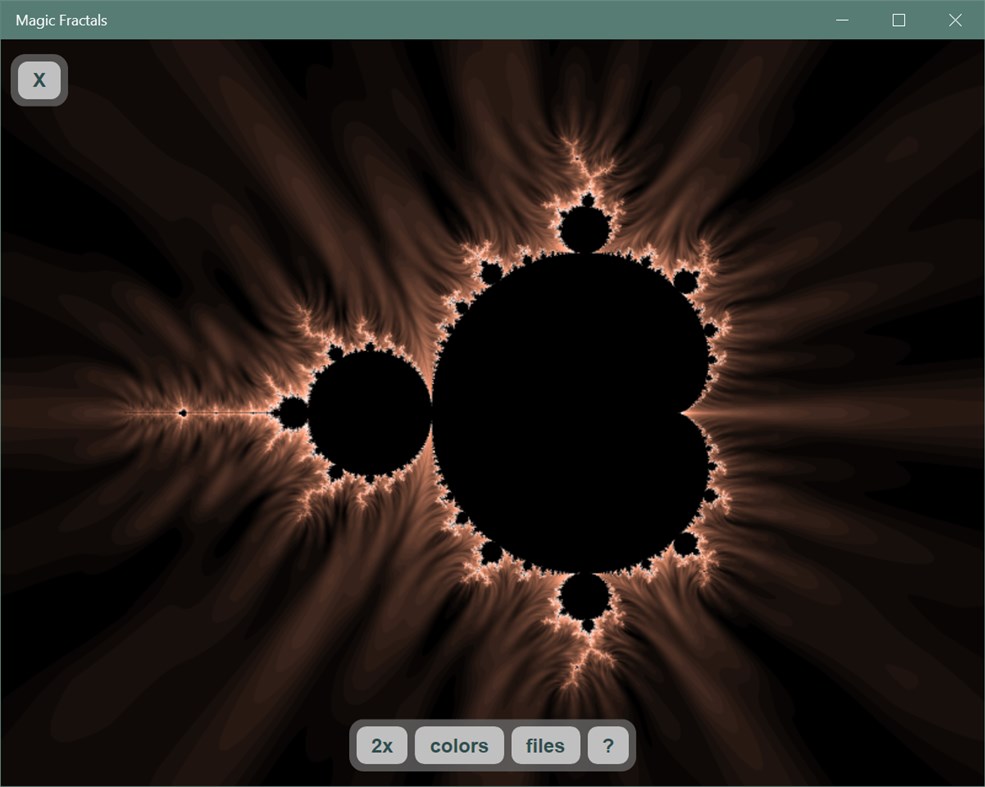Maximize the Magic Fractals window

tap(898, 19)
